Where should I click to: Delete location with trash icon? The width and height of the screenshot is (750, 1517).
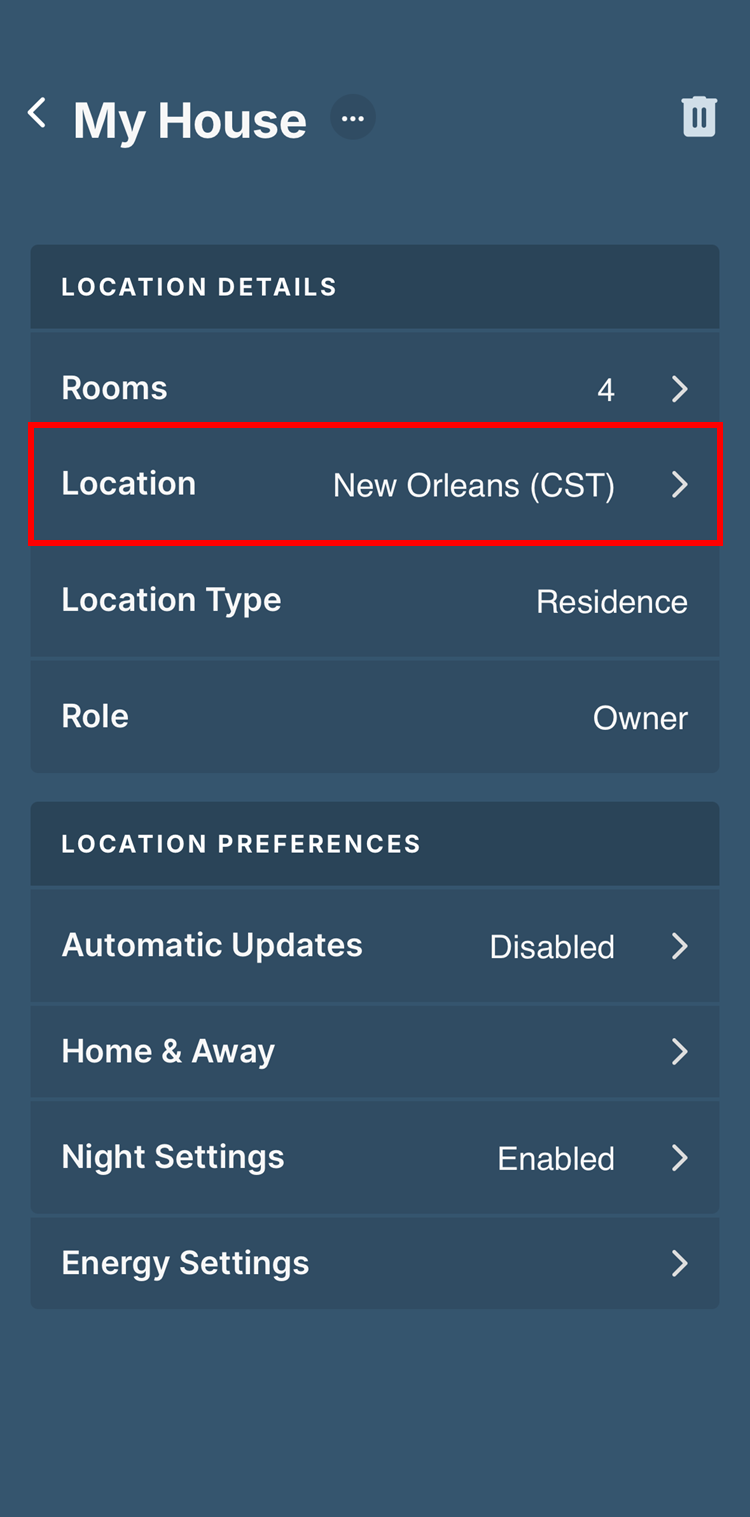[699, 117]
